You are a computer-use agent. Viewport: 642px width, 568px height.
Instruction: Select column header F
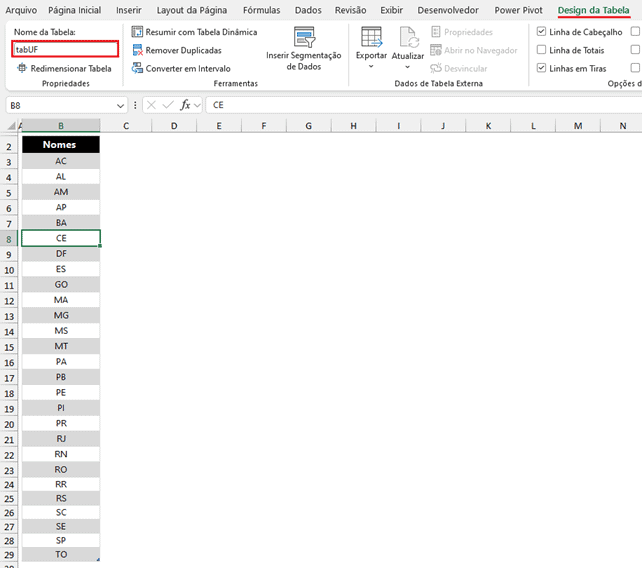click(262, 126)
